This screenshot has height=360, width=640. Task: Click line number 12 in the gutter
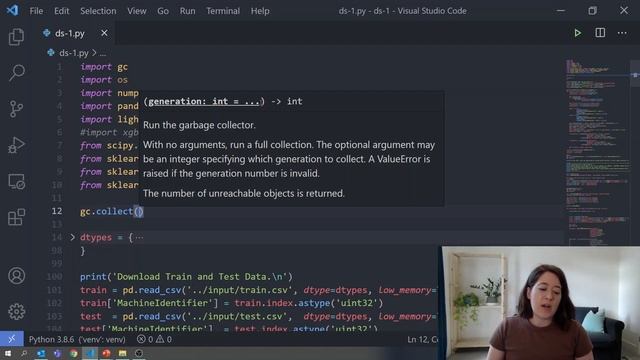[x=57, y=211]
